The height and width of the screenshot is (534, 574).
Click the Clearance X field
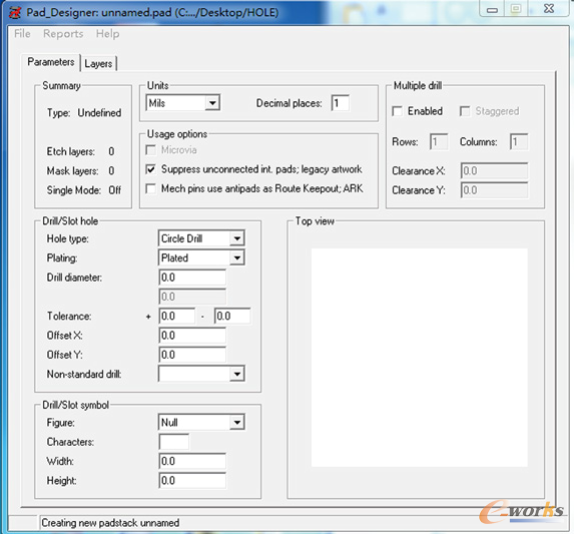tap(494, 171)
